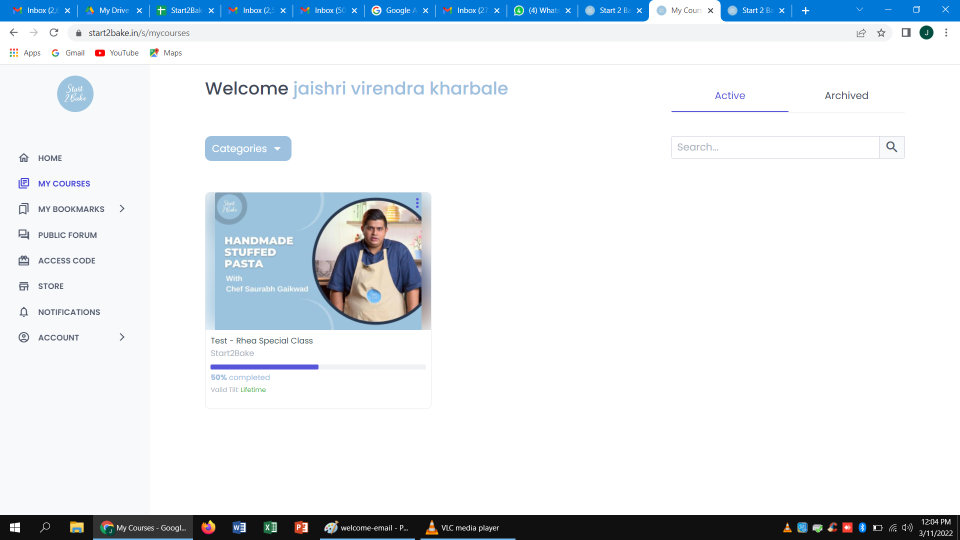This screenshot has height=540, width=960.
Task: Expand the Account submenu
Action: [x=122, y=338]
